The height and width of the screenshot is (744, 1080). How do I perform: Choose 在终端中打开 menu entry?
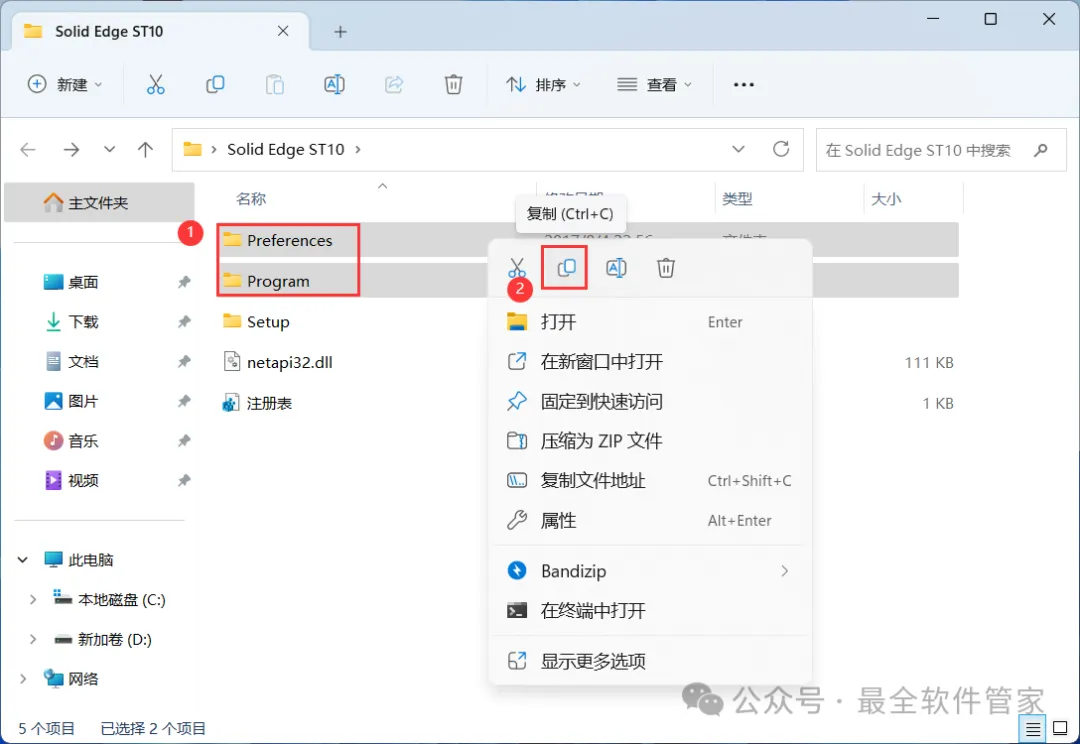pyautogui.click(x=650, y=610)
